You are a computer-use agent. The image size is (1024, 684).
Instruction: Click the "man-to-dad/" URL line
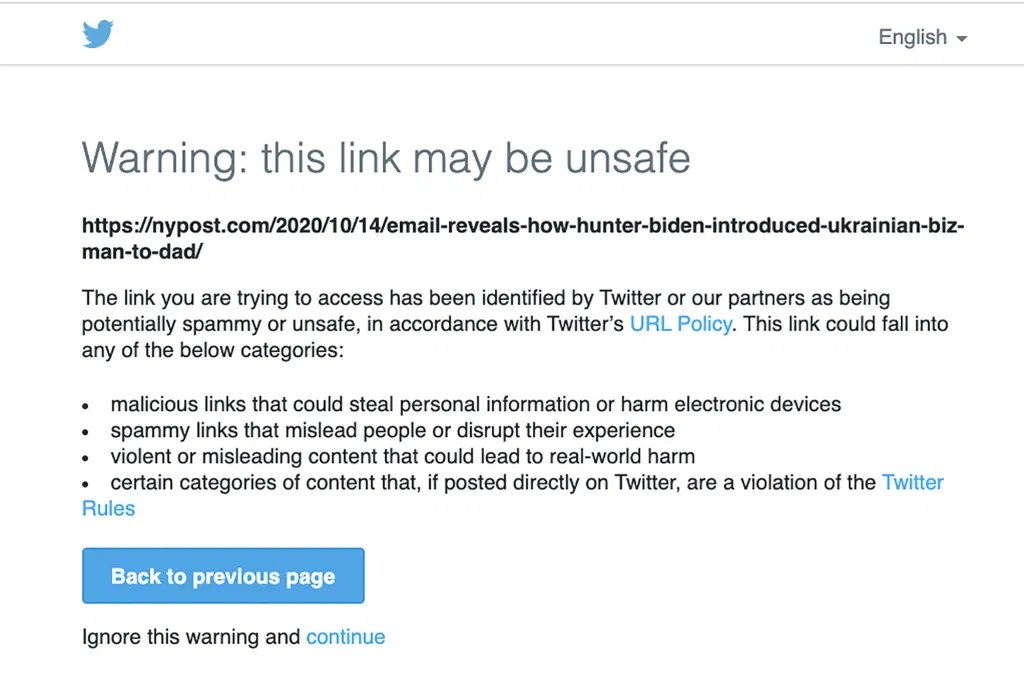click(x=142, y=252)
